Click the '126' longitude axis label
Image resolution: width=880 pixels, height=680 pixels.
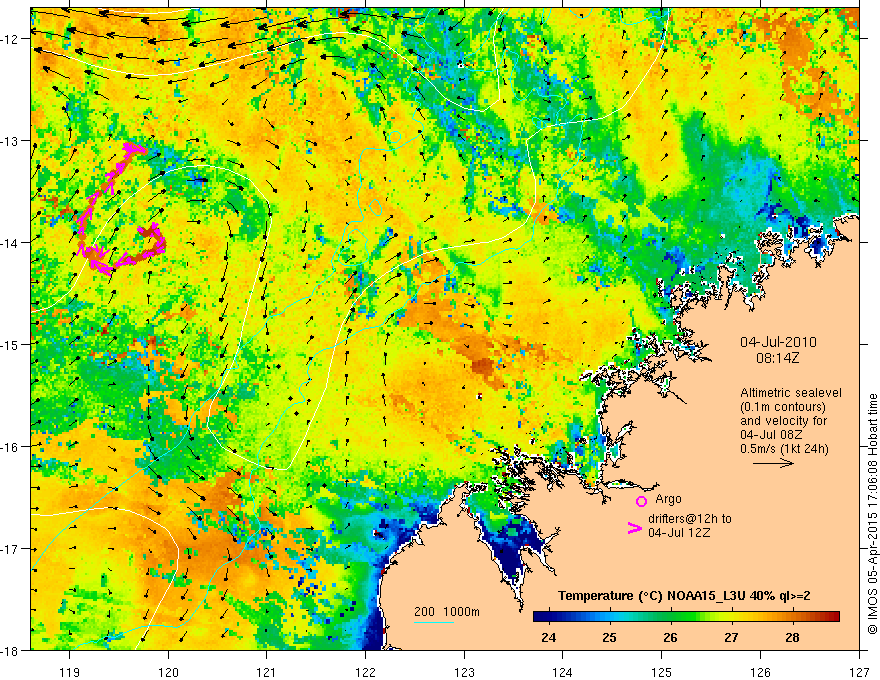pos(760,672)
